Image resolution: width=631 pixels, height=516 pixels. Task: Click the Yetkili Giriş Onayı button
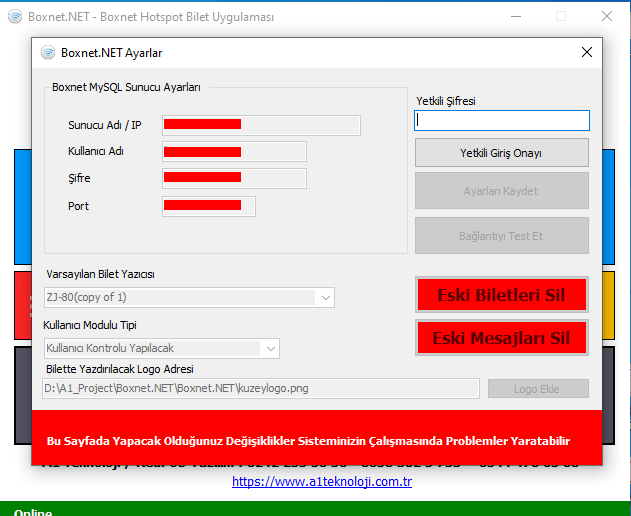tap(502, 153)
